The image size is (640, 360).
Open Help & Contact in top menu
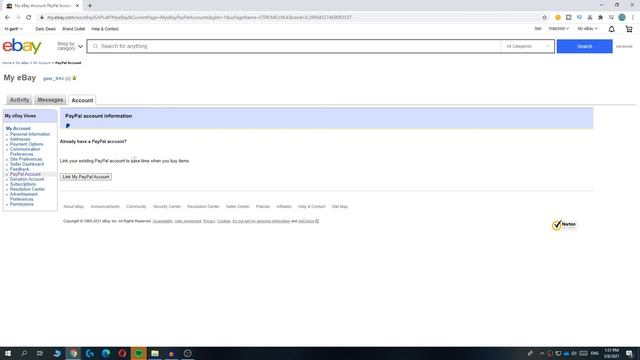(105, 29)
